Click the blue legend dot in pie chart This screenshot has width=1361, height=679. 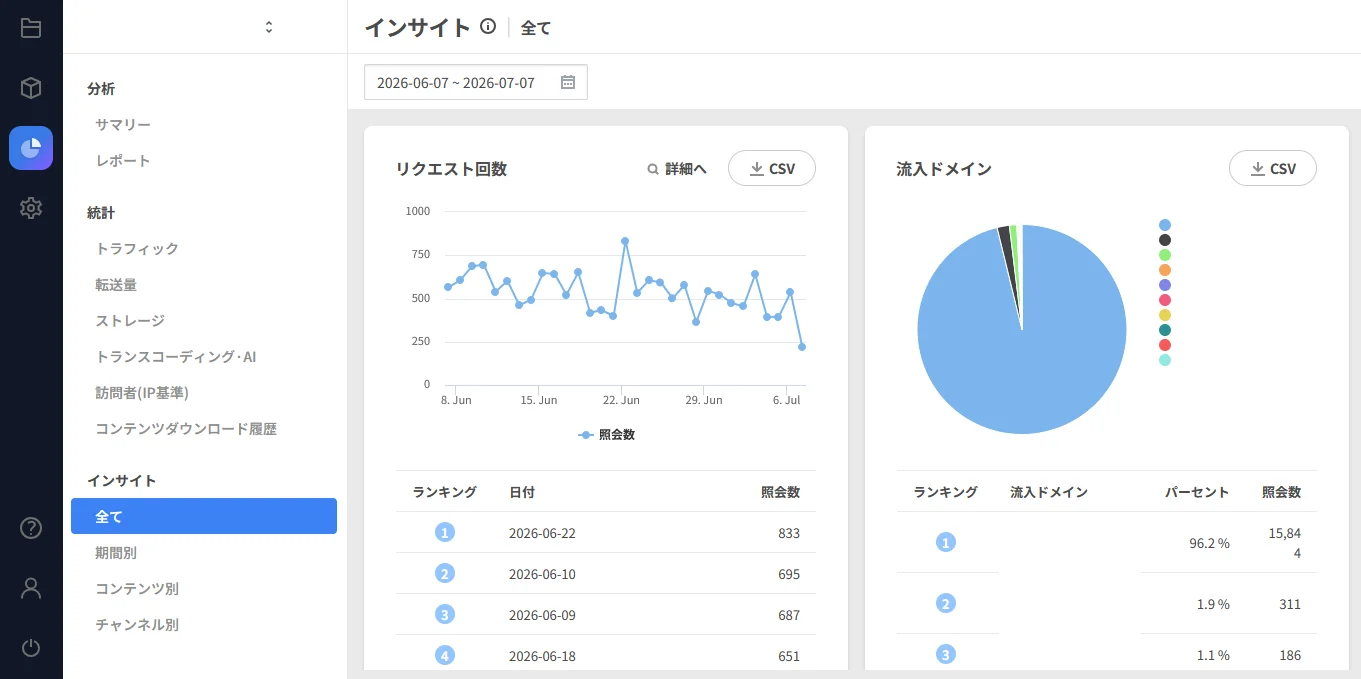(1165, 225)
